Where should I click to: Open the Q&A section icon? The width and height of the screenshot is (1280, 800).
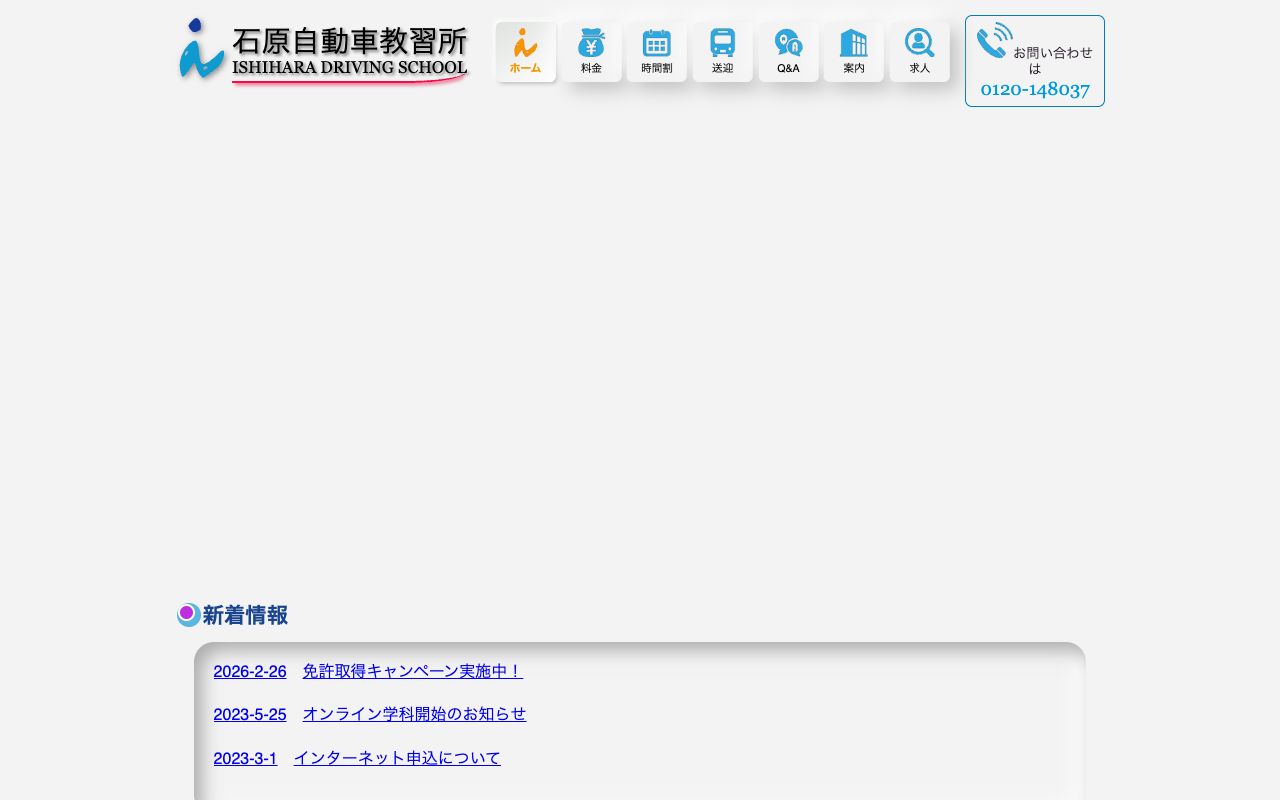coord(788,43)
